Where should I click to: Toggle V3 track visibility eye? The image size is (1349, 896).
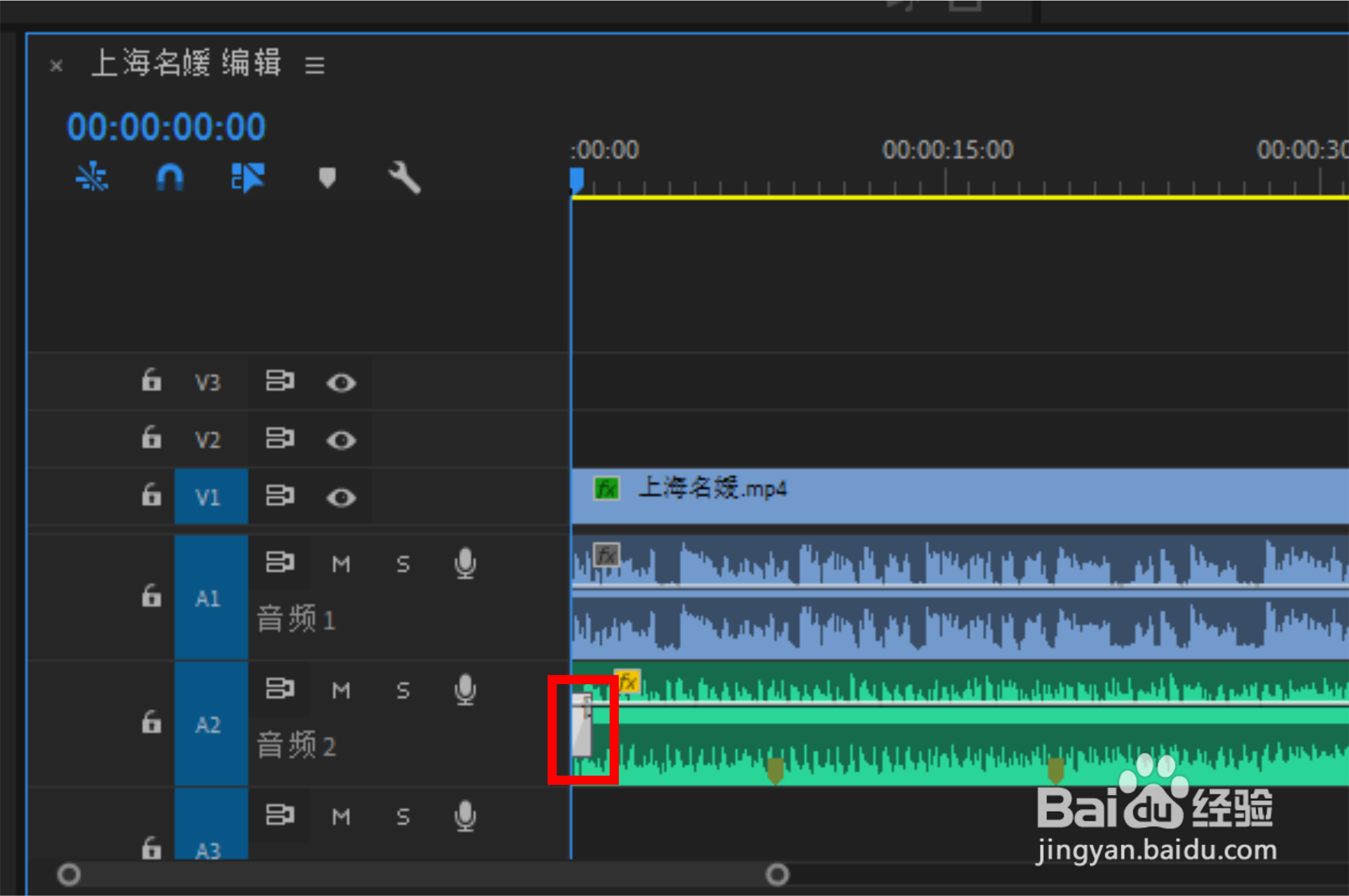[341, 382]
